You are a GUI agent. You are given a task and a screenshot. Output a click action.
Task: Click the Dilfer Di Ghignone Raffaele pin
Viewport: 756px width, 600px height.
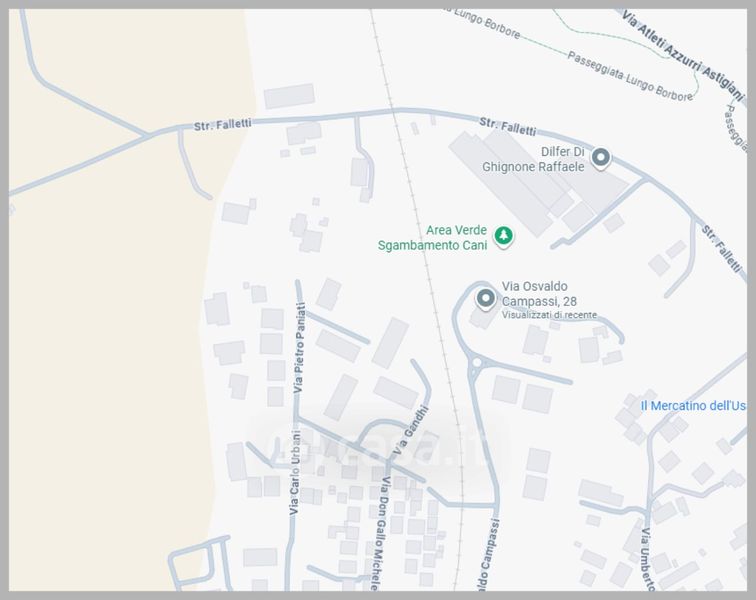pyautogui.click(x=601, y=158)
